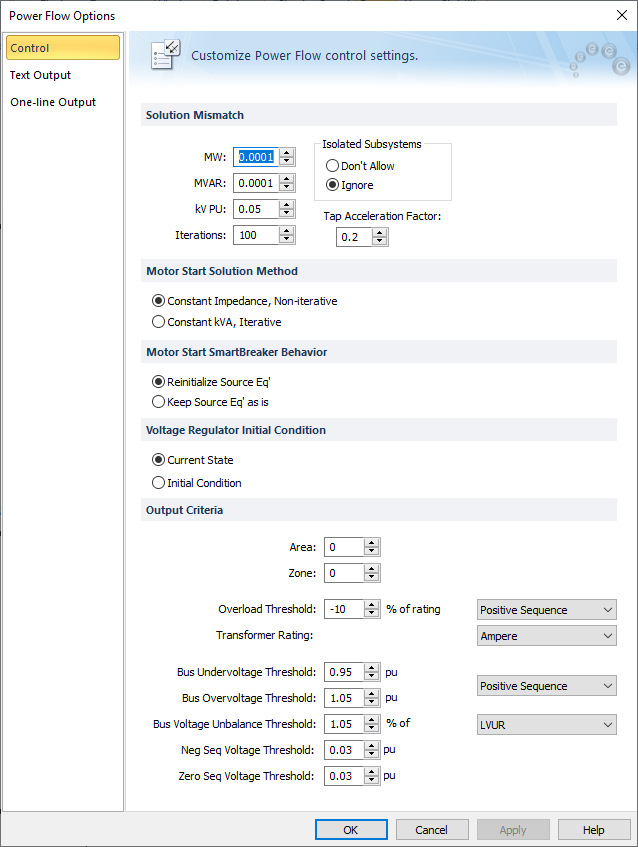Select Keep Source Eq' as is
Screen dimensions: 638x847
[x=158, y=402]
